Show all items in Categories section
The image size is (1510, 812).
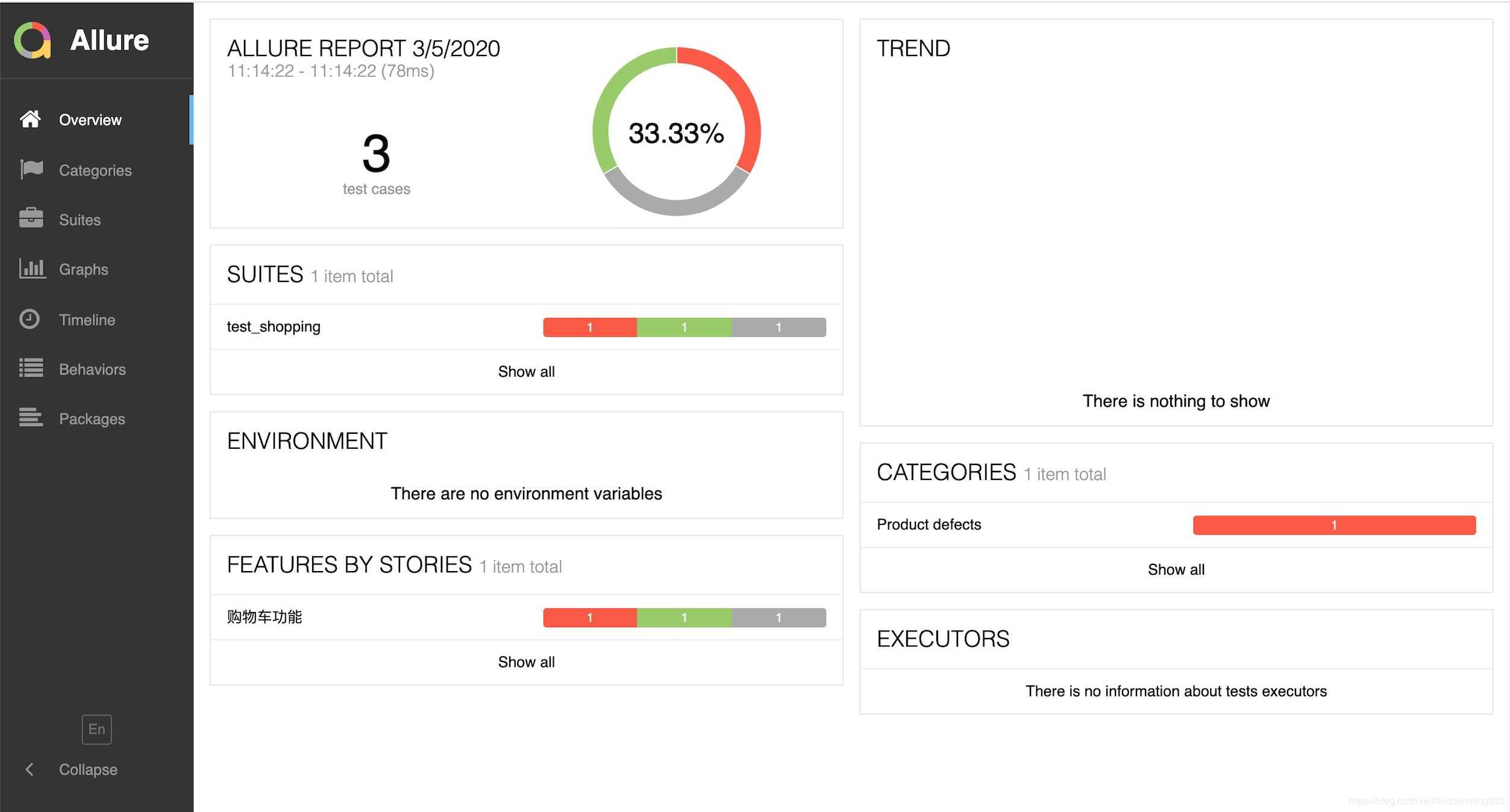point(1175,570)
